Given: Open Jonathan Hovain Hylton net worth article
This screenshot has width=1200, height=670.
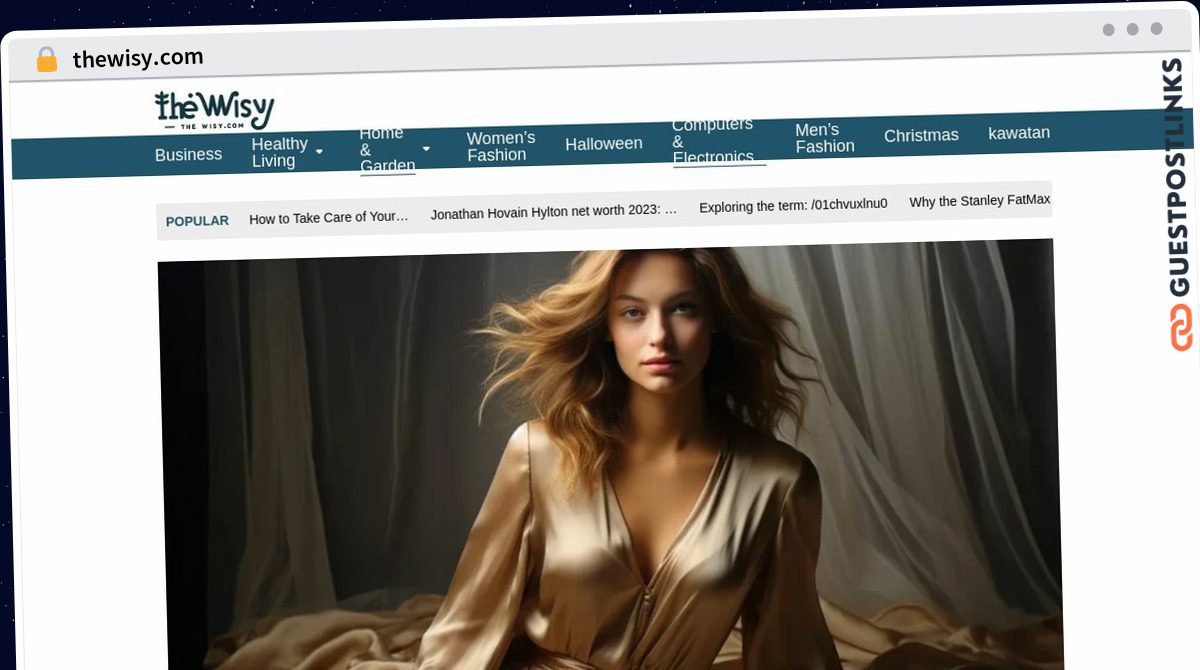Looking at the screenshot, I should tap(554, 212).
